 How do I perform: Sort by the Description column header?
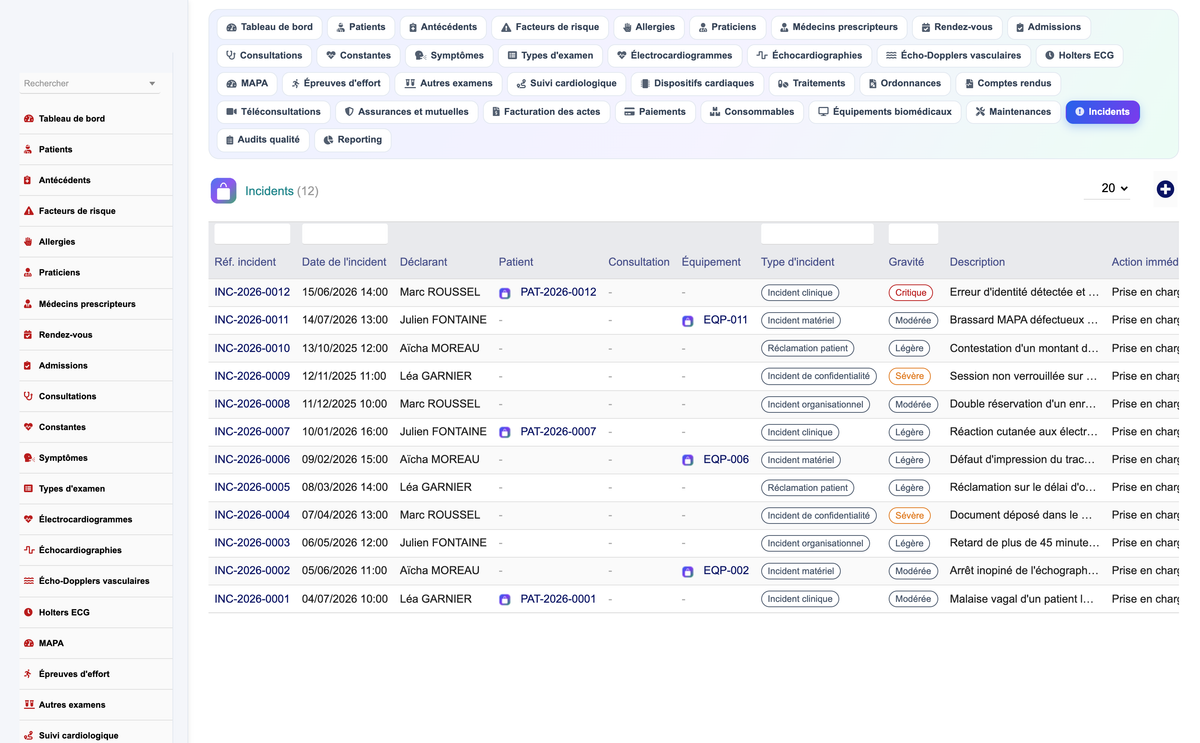coord(977,262)
